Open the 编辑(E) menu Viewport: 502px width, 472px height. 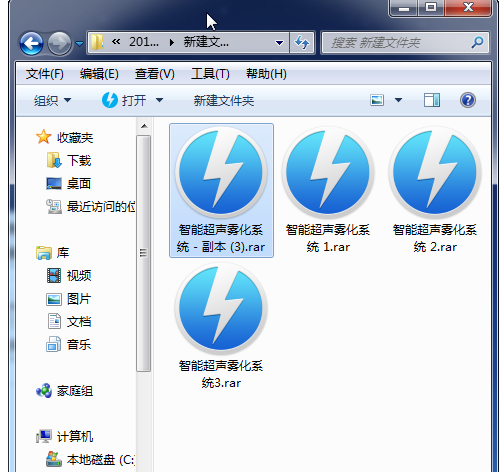pos(99,74)
